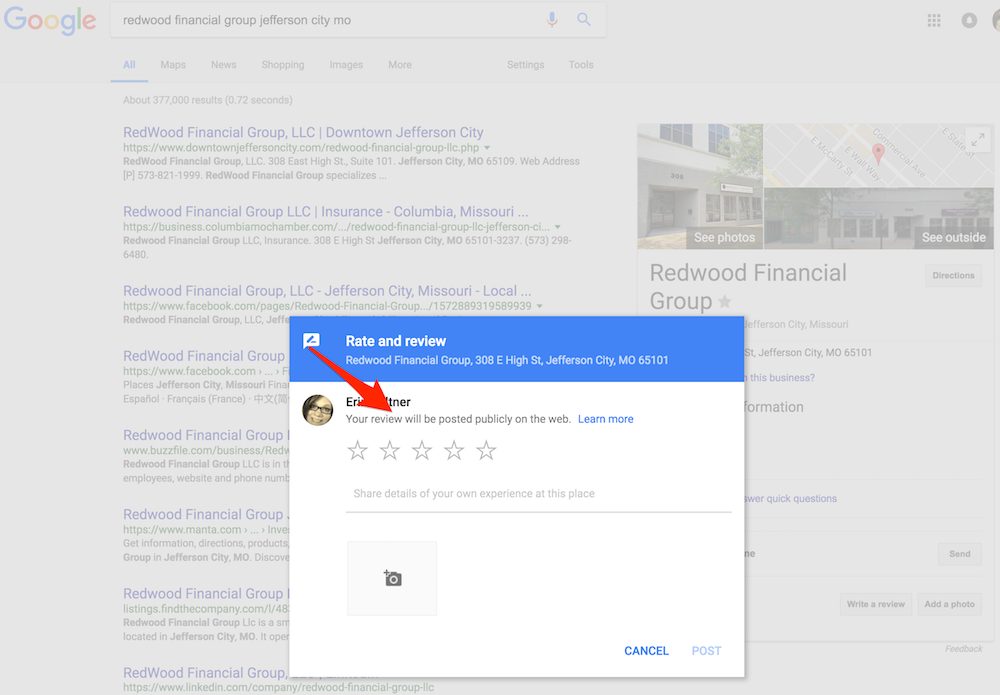Switch to the Images tab
Screen dimensions: 1000x695
pos(346,65)
